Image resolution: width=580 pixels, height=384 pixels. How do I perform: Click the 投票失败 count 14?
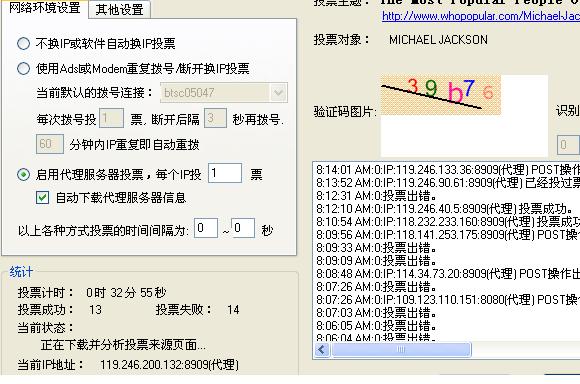pos(233,310)
